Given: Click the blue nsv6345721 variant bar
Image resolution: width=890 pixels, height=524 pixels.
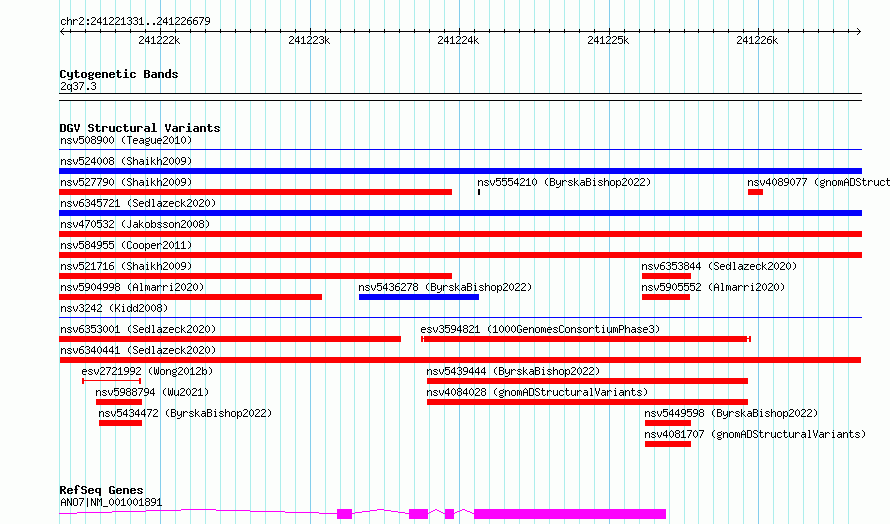Looking at the screenshot, I should [460, 213].
